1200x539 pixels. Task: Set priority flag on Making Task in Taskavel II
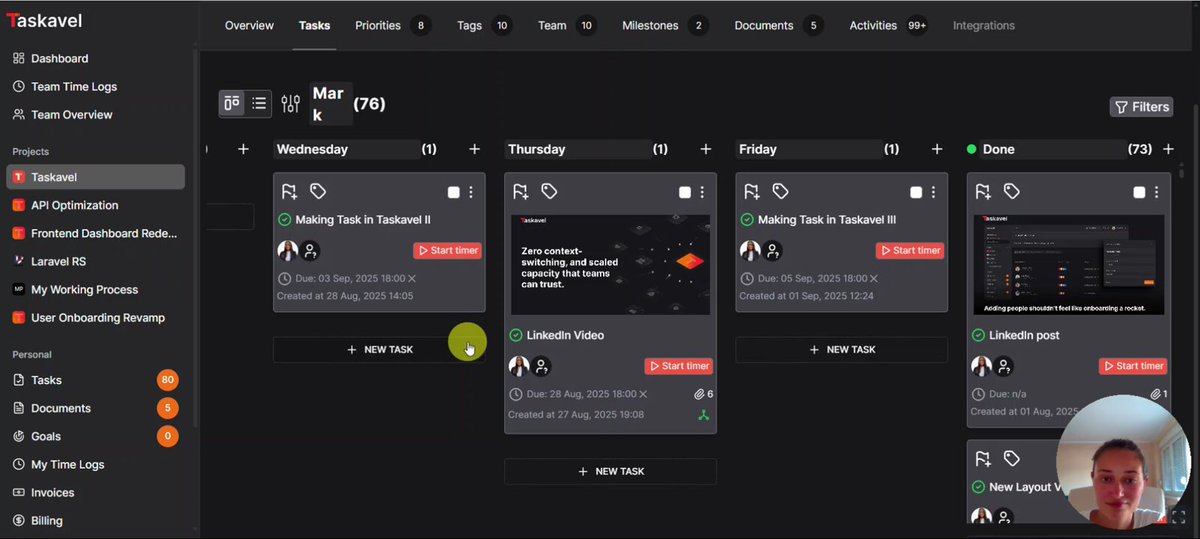(x=289, y=191)
